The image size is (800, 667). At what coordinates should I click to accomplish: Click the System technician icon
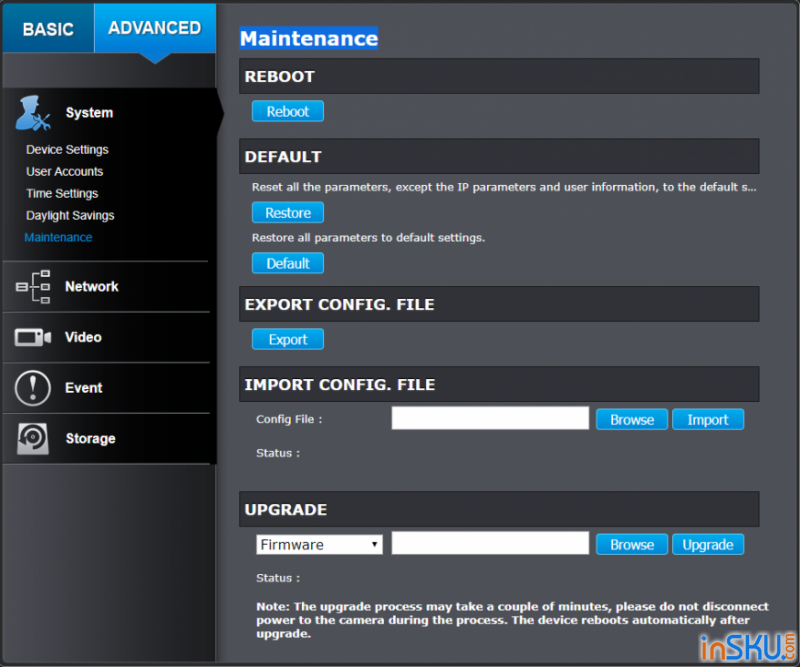tap(33, 113)
